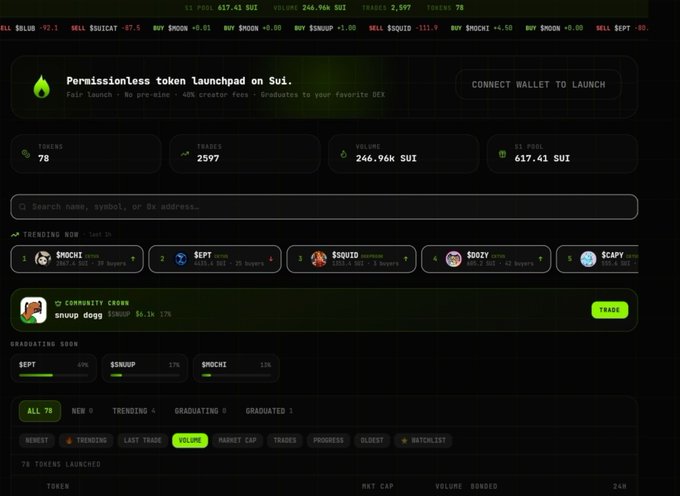680x496 pixels.
Task: Switch to the New tab
Action: click(x=82, y=411)
